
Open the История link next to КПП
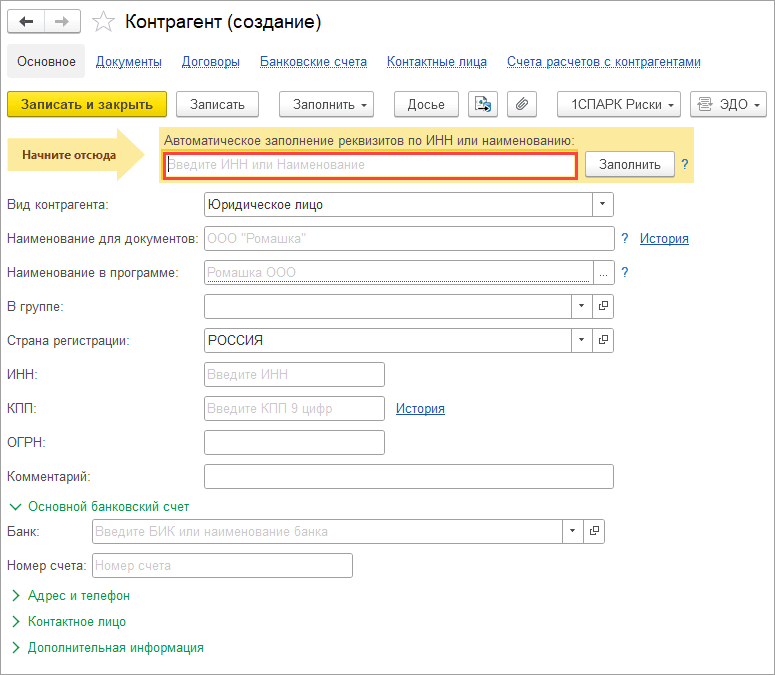coord(420,408)
